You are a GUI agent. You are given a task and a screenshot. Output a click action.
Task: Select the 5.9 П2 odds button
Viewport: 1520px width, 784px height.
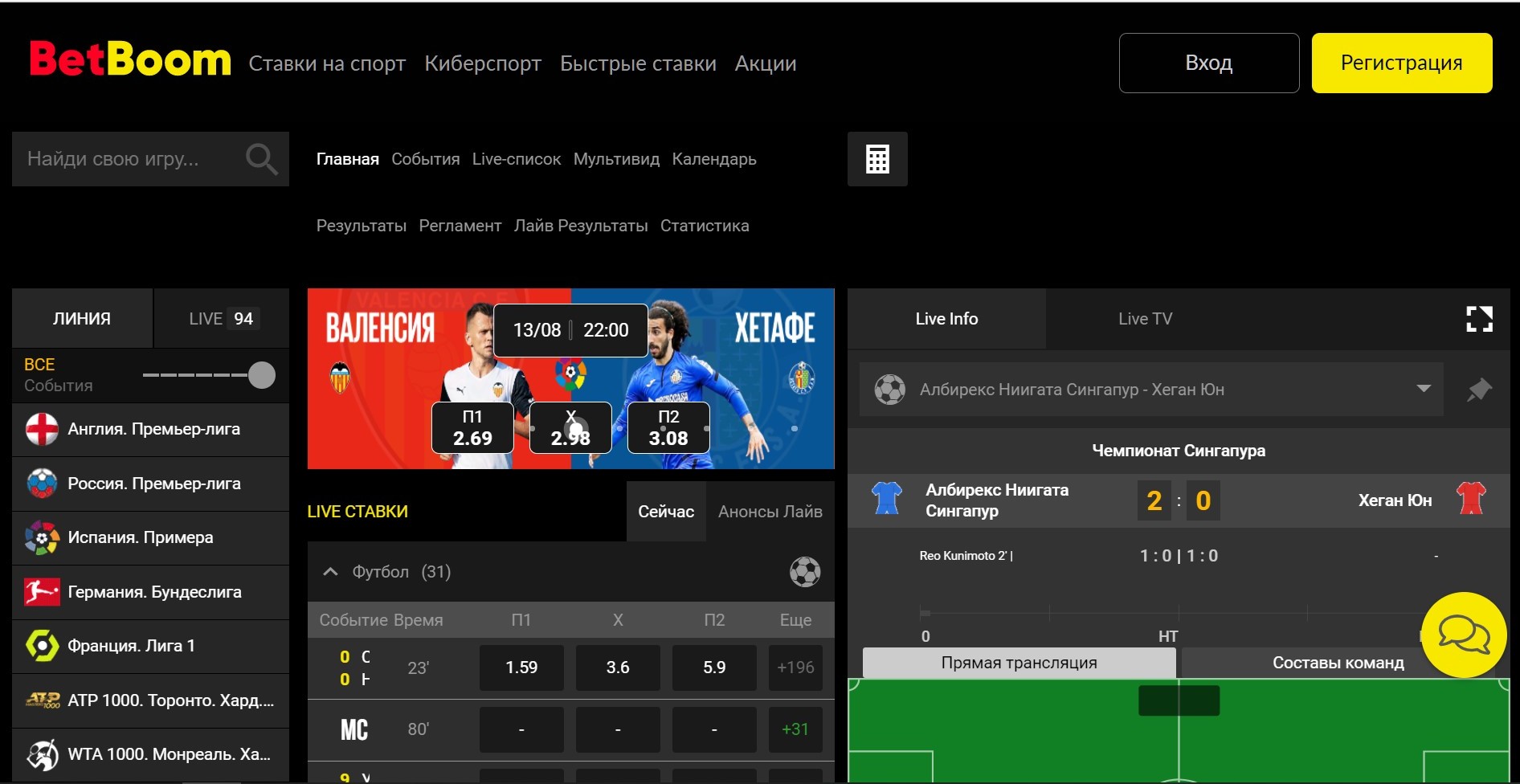point(714,668)
